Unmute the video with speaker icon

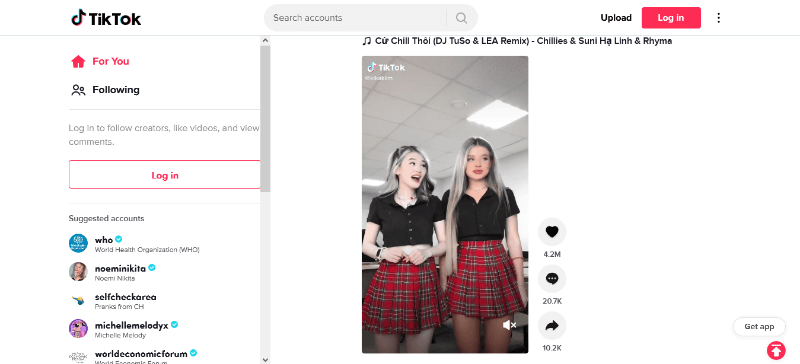click(x=509, y=325)
